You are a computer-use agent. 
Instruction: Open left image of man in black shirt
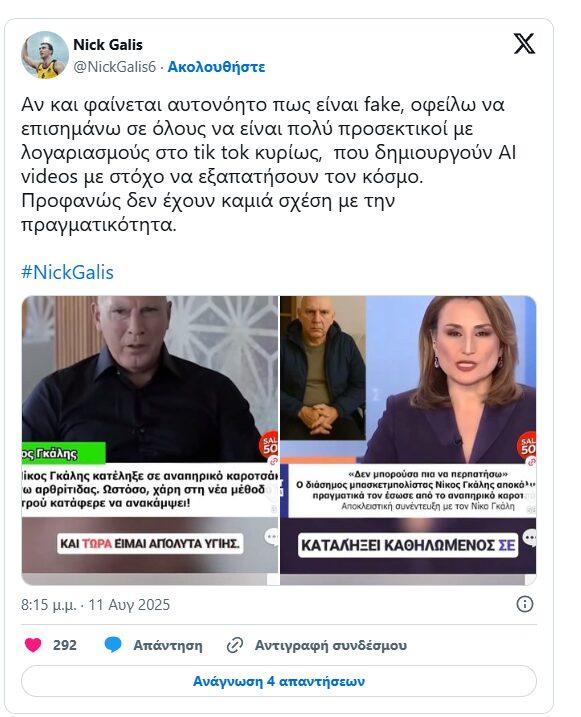point(150,440)
